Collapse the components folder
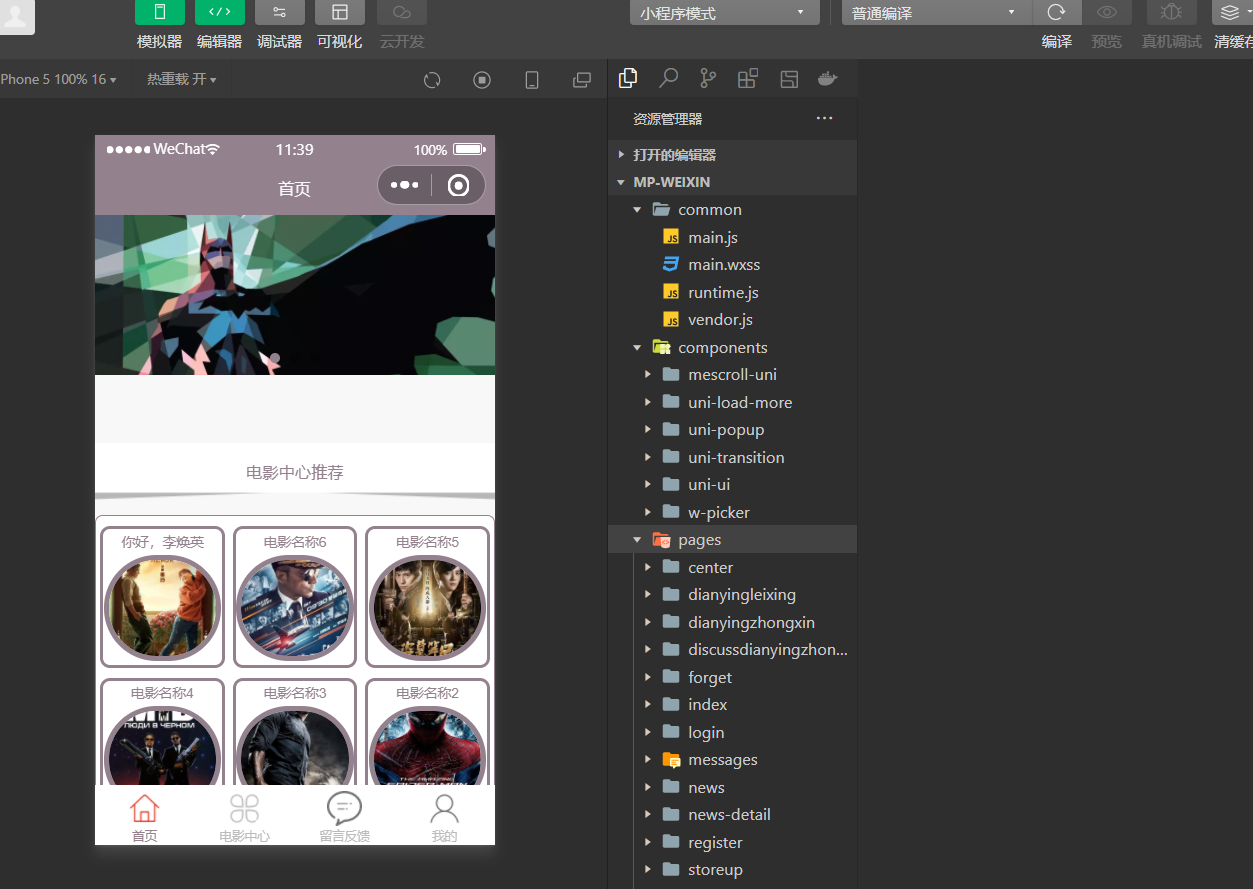Viewport: 1253px width, 889px height. tap(732, 347)
